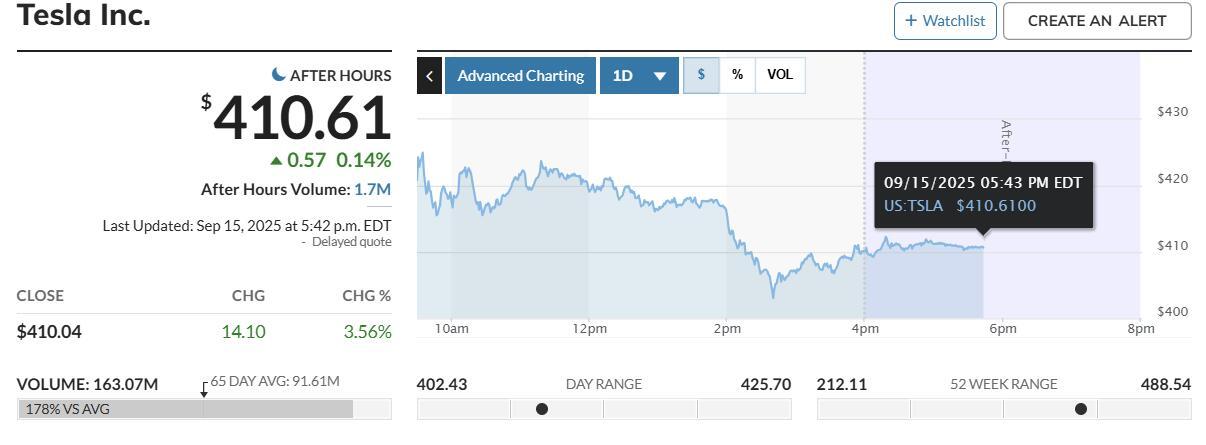Click the Create an Alert button
This screenshot has width=1206, height=445.
(x=1097, y=21)
